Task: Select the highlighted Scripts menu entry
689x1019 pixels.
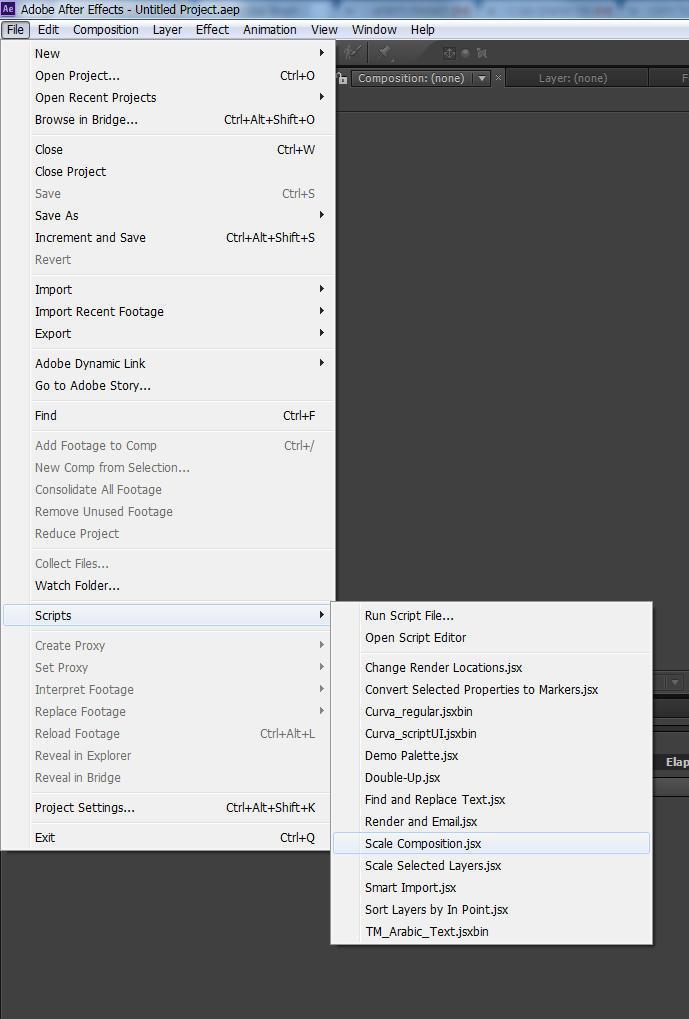Action: (x=168, y=615)
